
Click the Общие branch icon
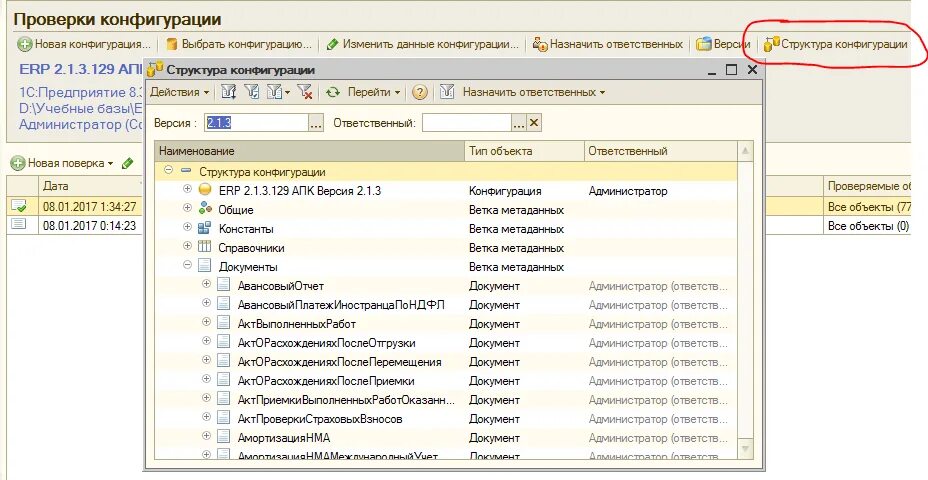click(205, 210)
